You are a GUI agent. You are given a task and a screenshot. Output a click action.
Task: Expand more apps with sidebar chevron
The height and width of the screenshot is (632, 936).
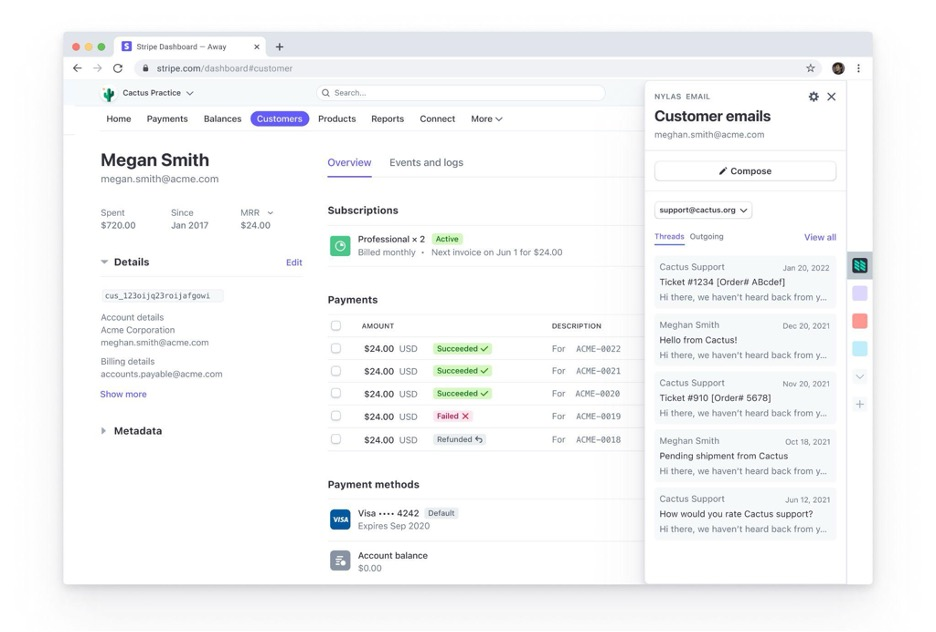coord(860,377)
